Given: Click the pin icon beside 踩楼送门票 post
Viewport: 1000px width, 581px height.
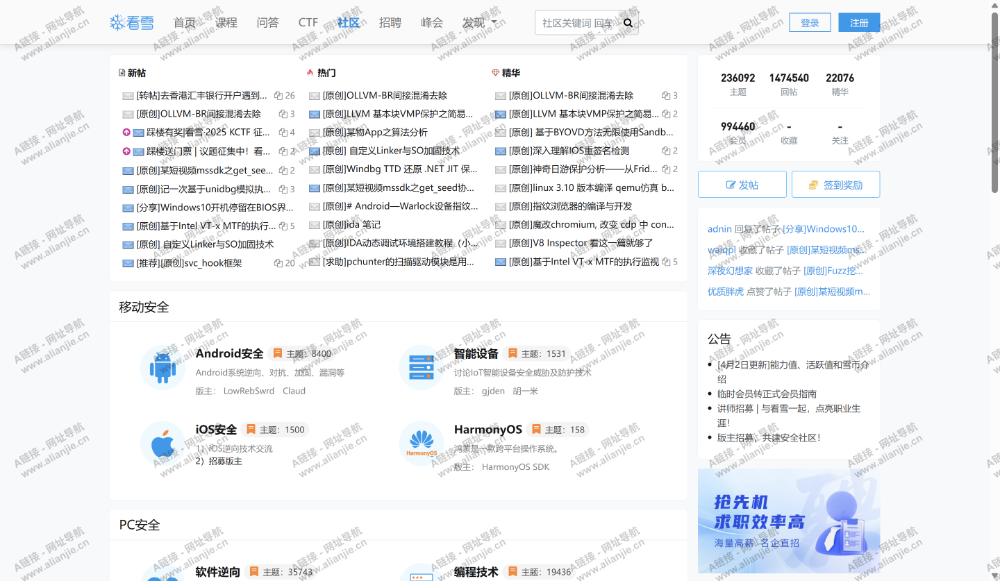Looking at the screenshot, I should coord(126,151).
